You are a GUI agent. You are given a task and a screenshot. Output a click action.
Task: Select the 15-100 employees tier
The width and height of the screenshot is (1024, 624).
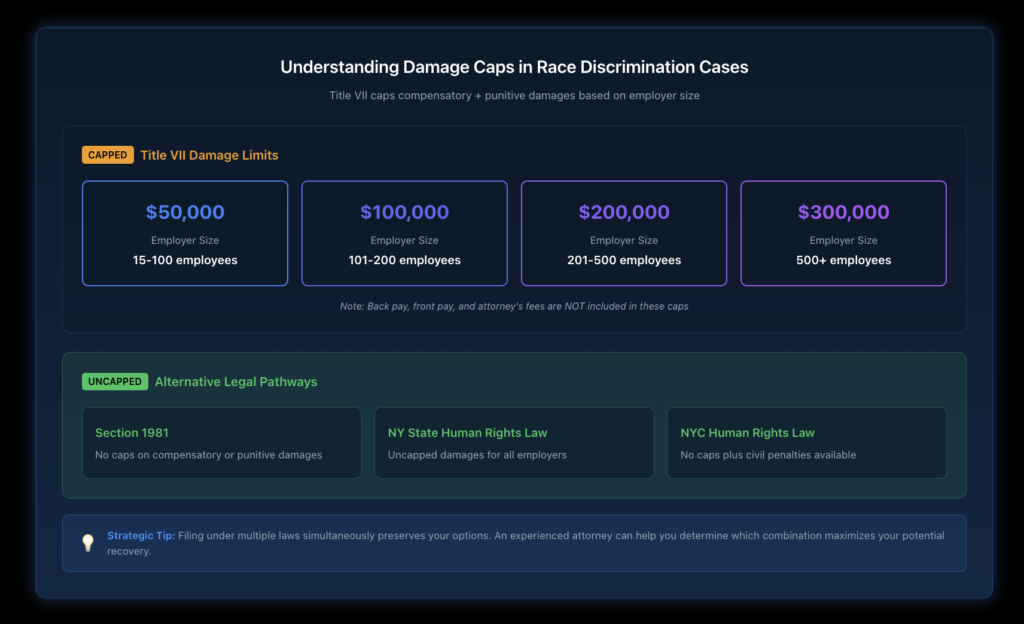click(x=184, y=260)
